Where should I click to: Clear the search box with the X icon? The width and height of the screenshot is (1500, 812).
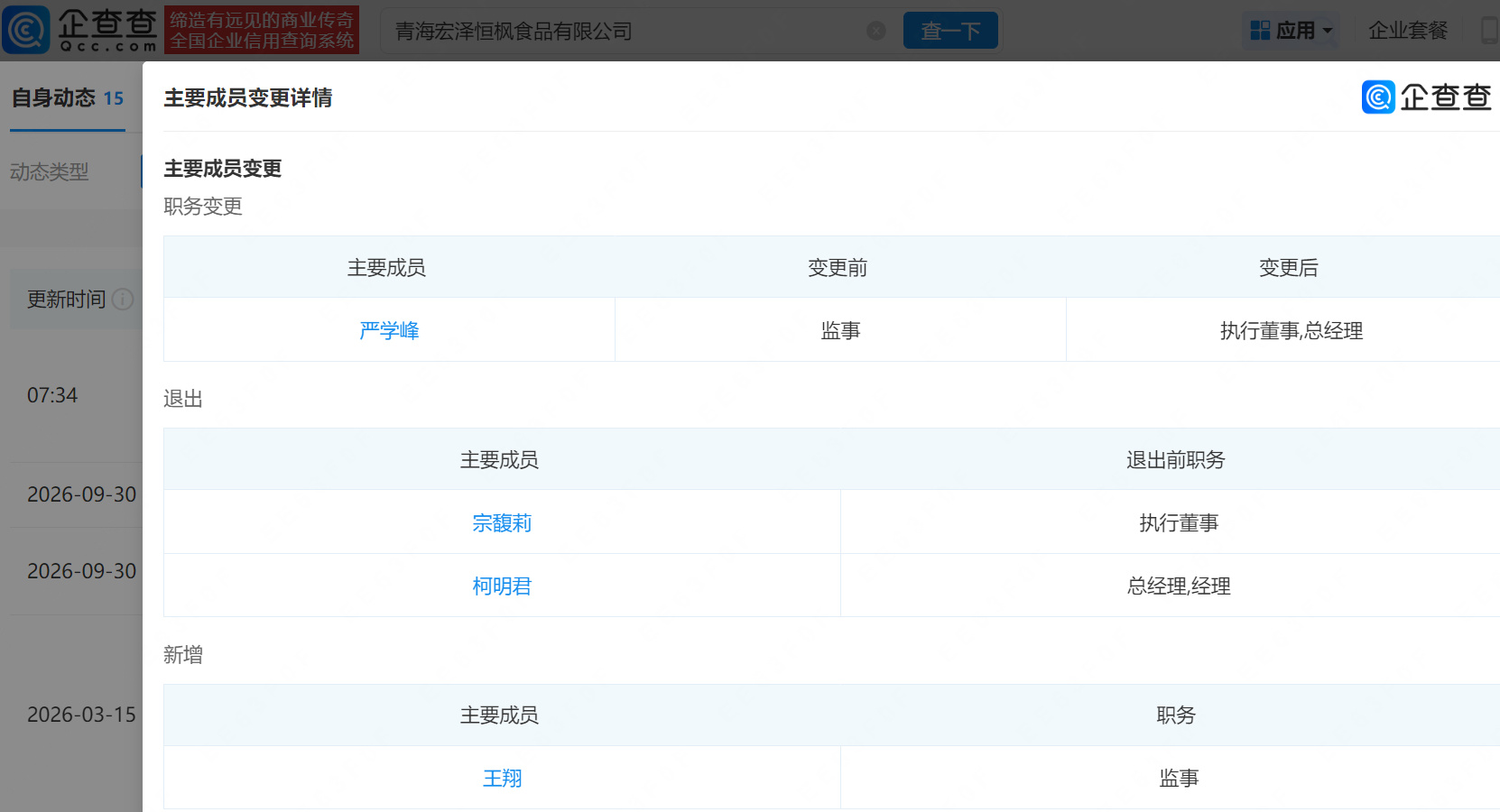[875, 31]
